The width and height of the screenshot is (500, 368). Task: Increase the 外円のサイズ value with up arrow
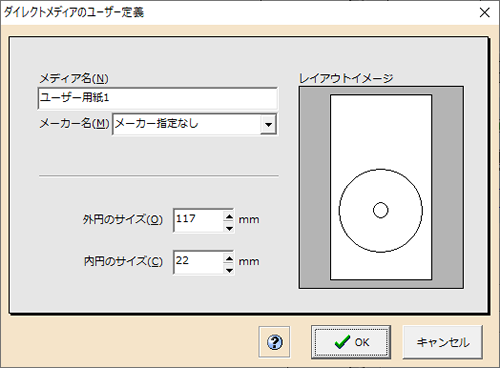point(229,216)
